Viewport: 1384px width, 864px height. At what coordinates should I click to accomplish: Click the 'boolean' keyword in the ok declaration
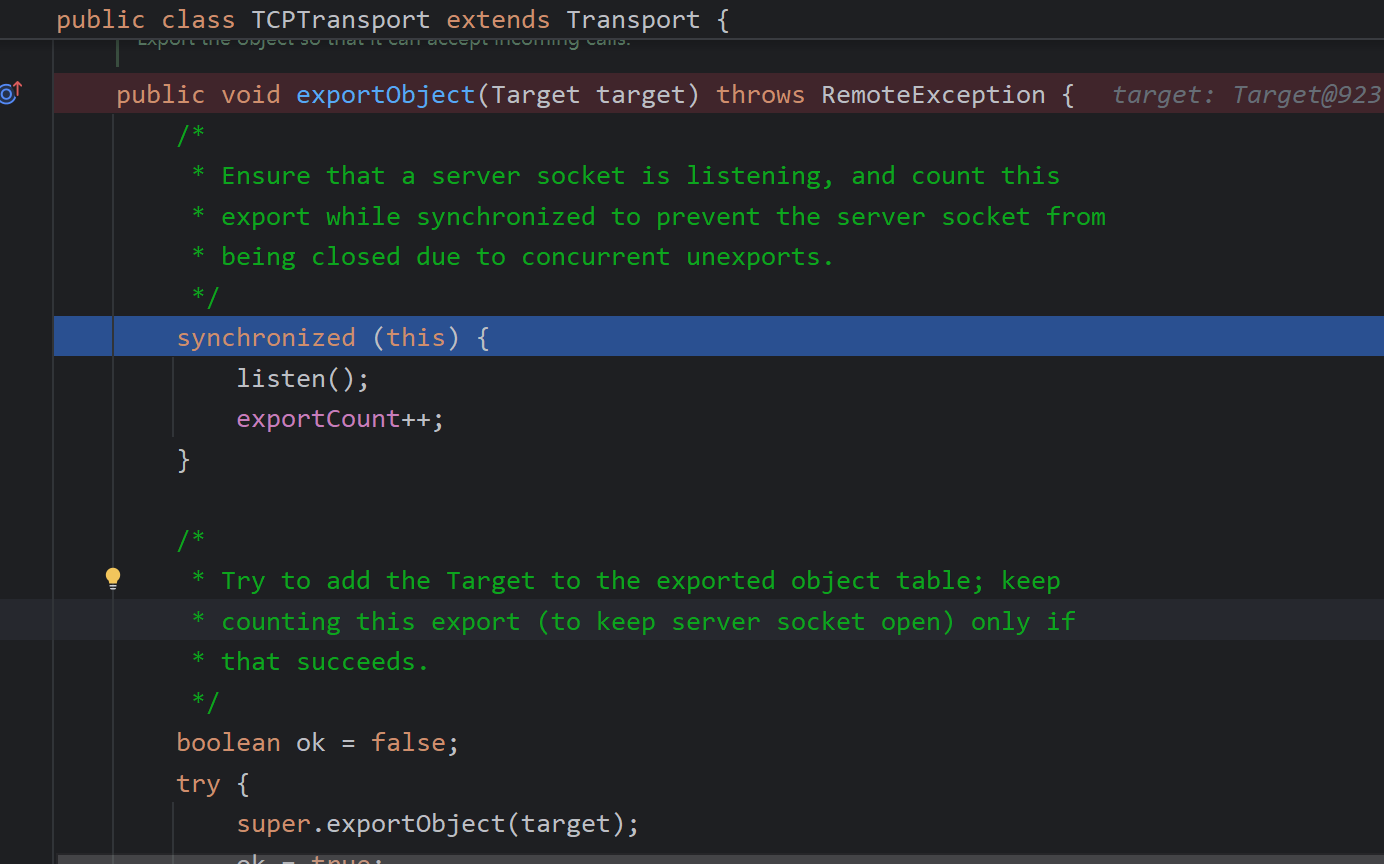(229, 743)
